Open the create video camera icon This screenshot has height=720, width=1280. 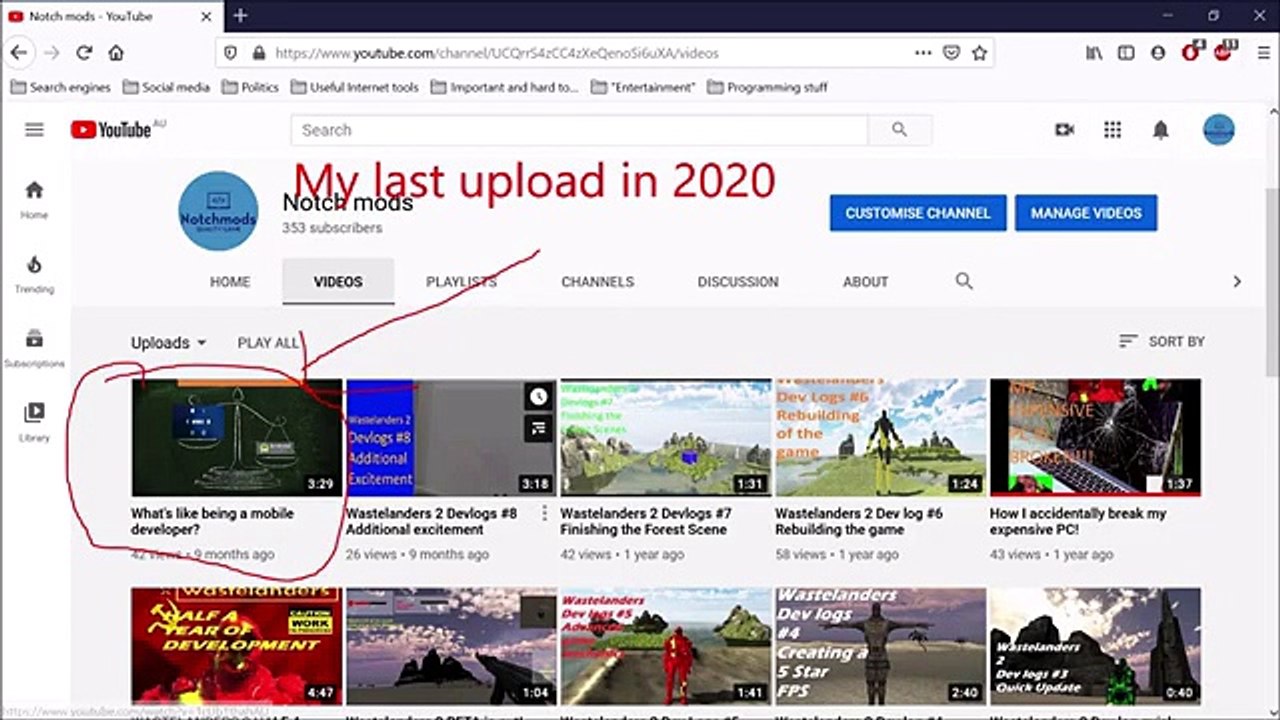[1064, 129]
